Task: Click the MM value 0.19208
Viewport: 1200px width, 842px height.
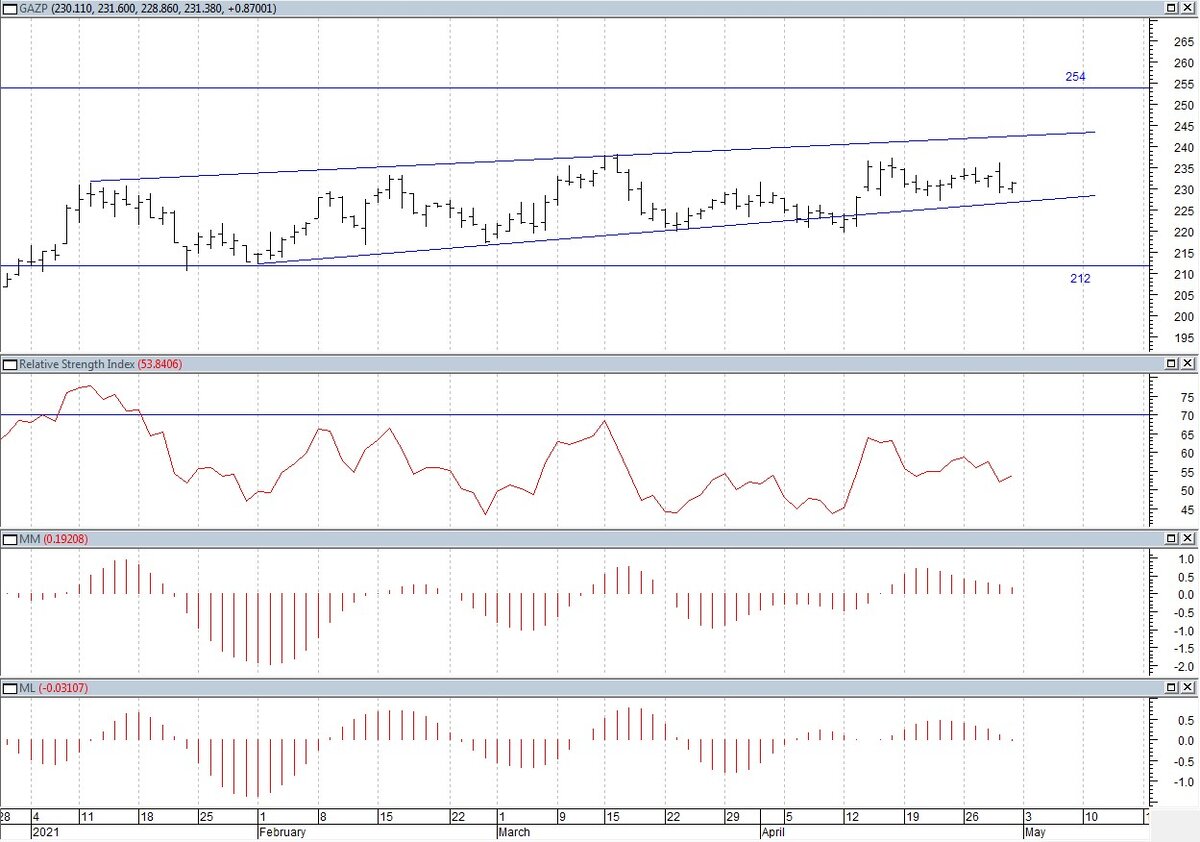Action: pyautogui.click(x=65, y=539)
